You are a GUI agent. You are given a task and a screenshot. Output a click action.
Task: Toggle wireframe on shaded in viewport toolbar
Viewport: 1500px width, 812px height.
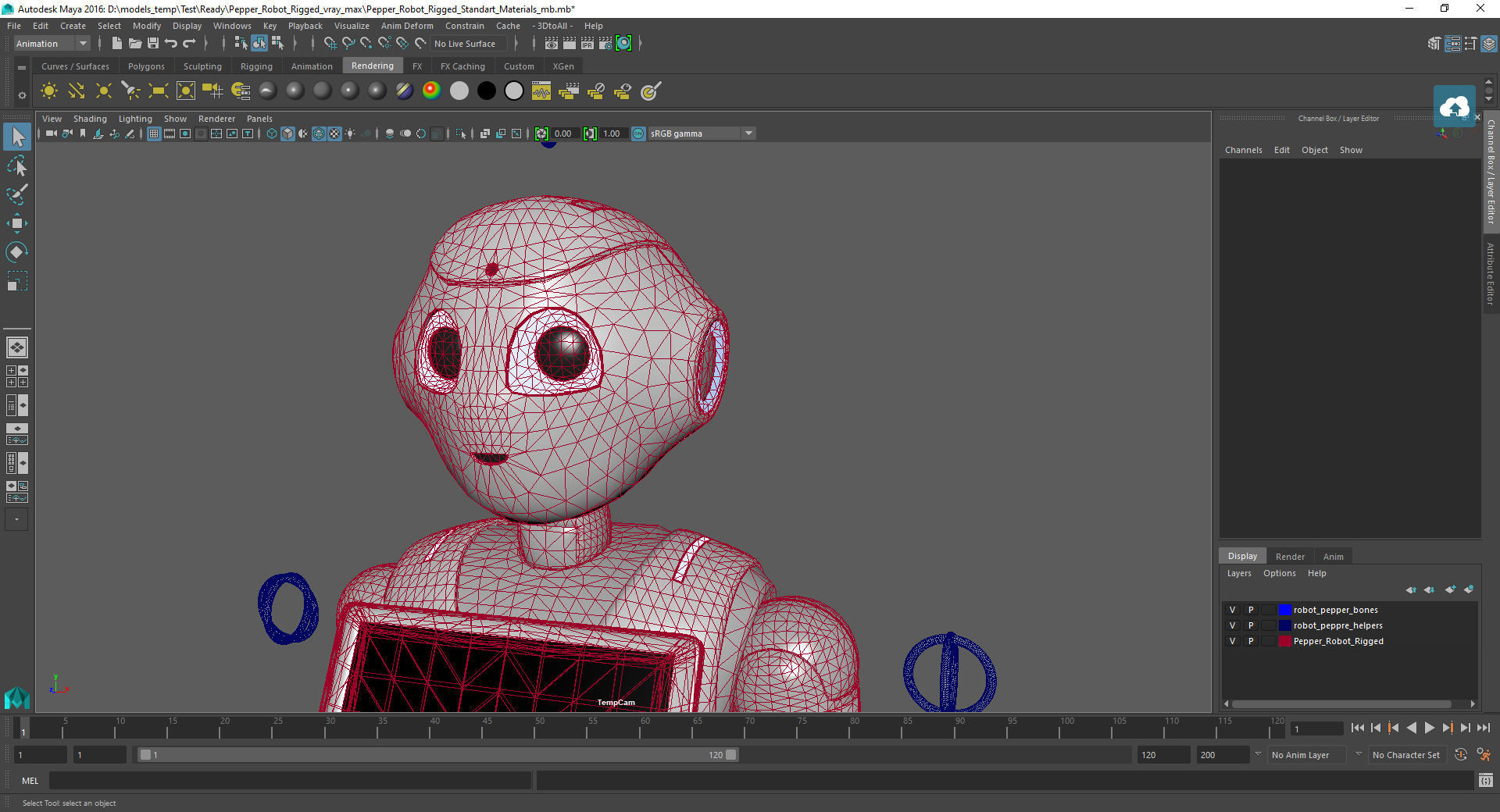pyautogui.click(x=319, y=134)
